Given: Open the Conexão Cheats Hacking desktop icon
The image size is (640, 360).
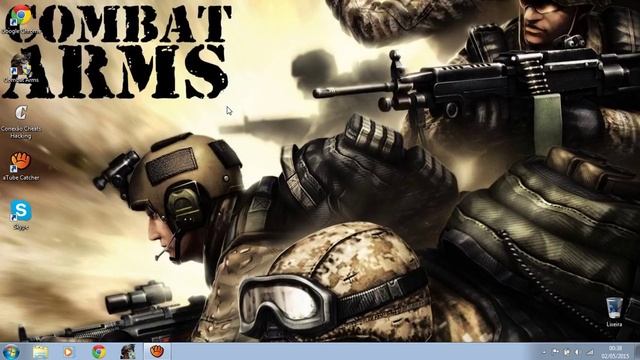Looking at the screenshot, I should pyautogui.click(x=21, y=122).
